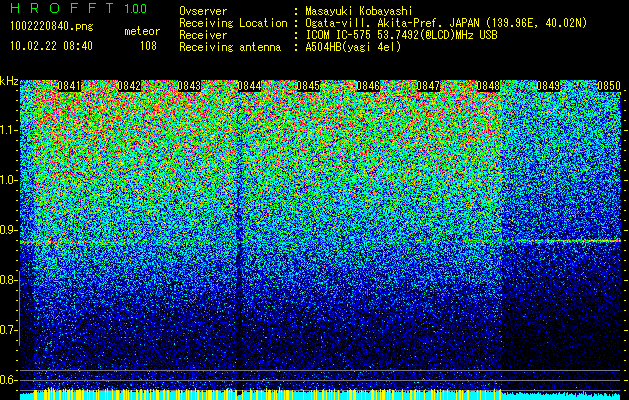
Task: Click the 0.6 kHz axis label
Action: point(9,380)
